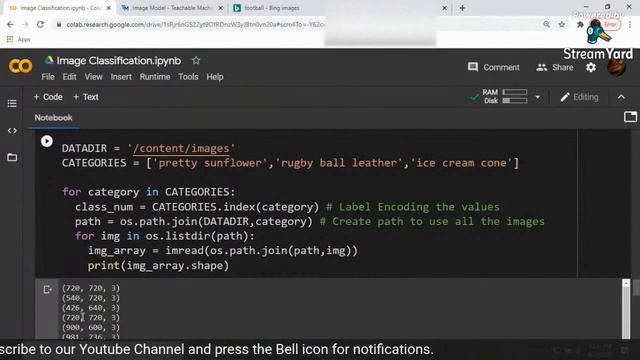This screenshot has height=360, width=640.
Task: Click the user account avatar in Colab
Action: tap(616, 67)
